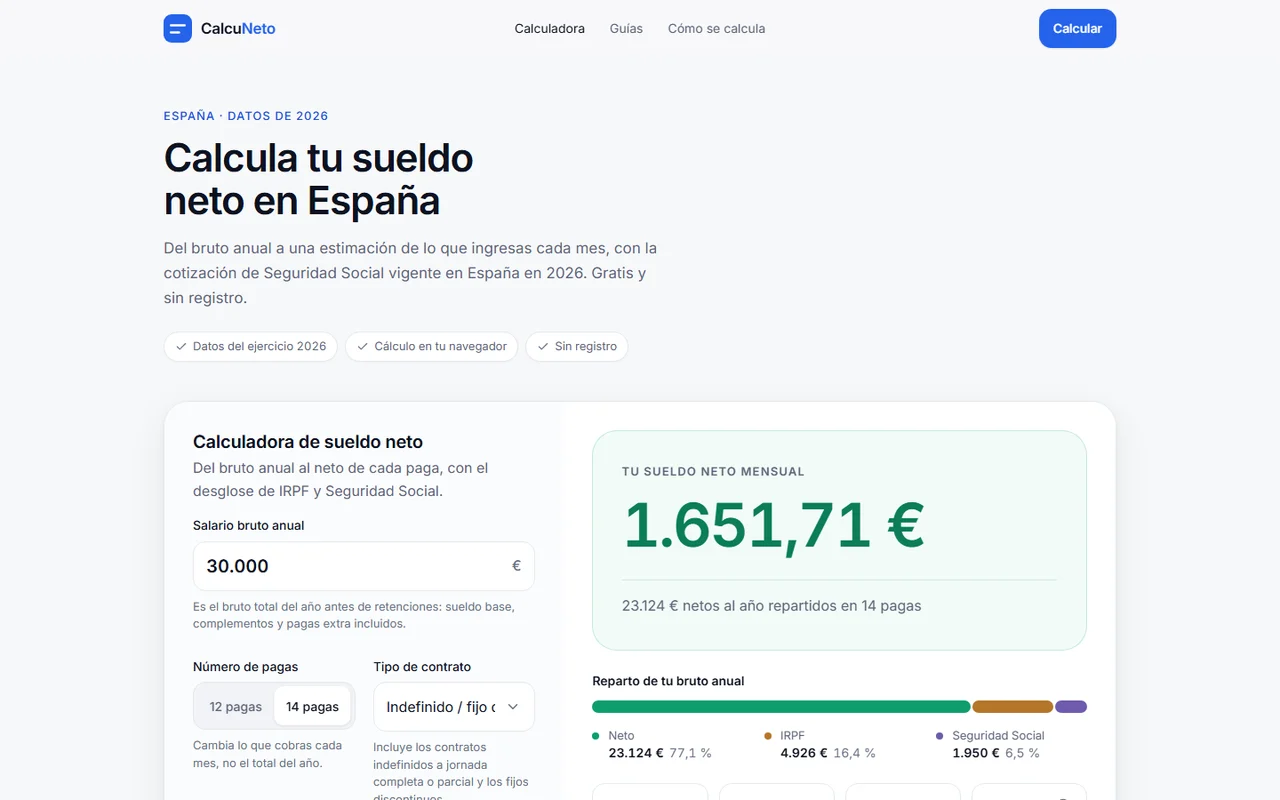Viewport: 1280px width, 800px height.
Task: Click the orange IRPF bar segment
Action: pos(1013,706)
